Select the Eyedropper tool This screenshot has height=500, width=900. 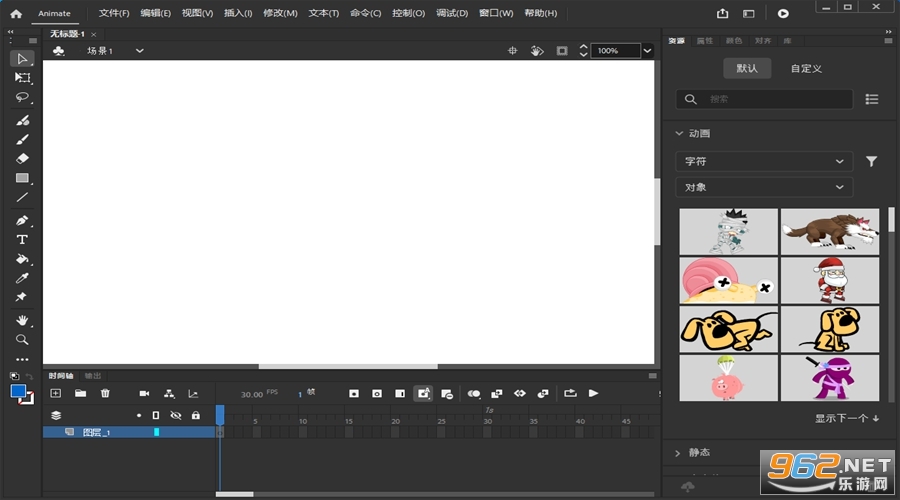click(x=22, y=278)
